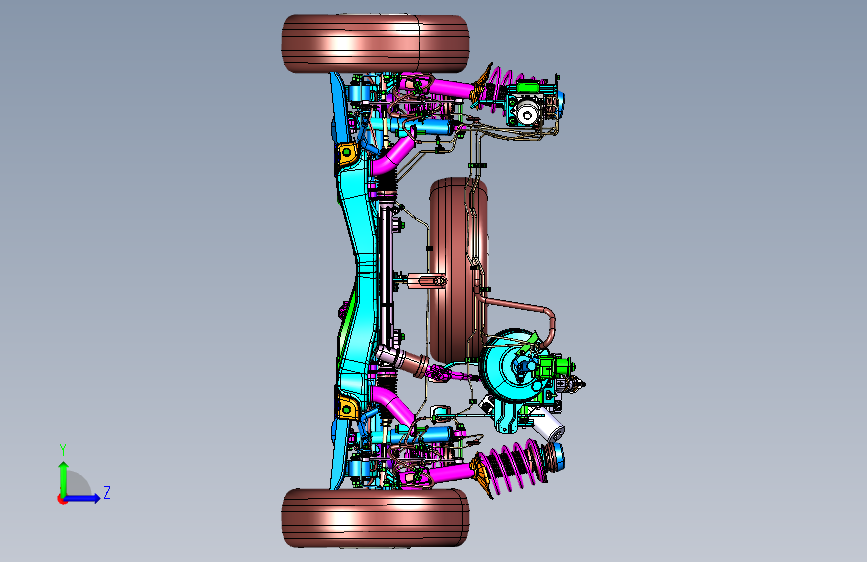This screenshot has height=562, width=867.
Task: Click the green Y axis arrow of triad
Action: 64,478
